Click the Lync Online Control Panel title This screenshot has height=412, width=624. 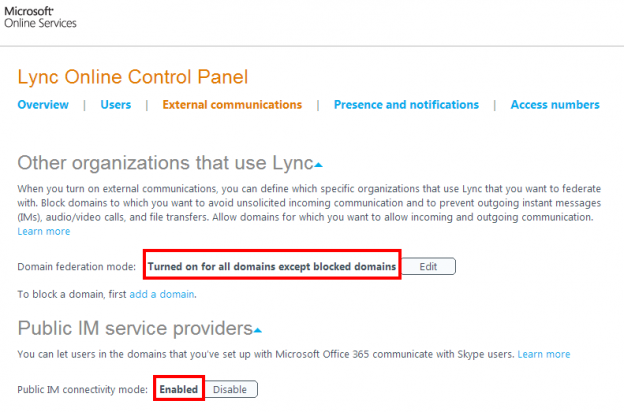133,77
